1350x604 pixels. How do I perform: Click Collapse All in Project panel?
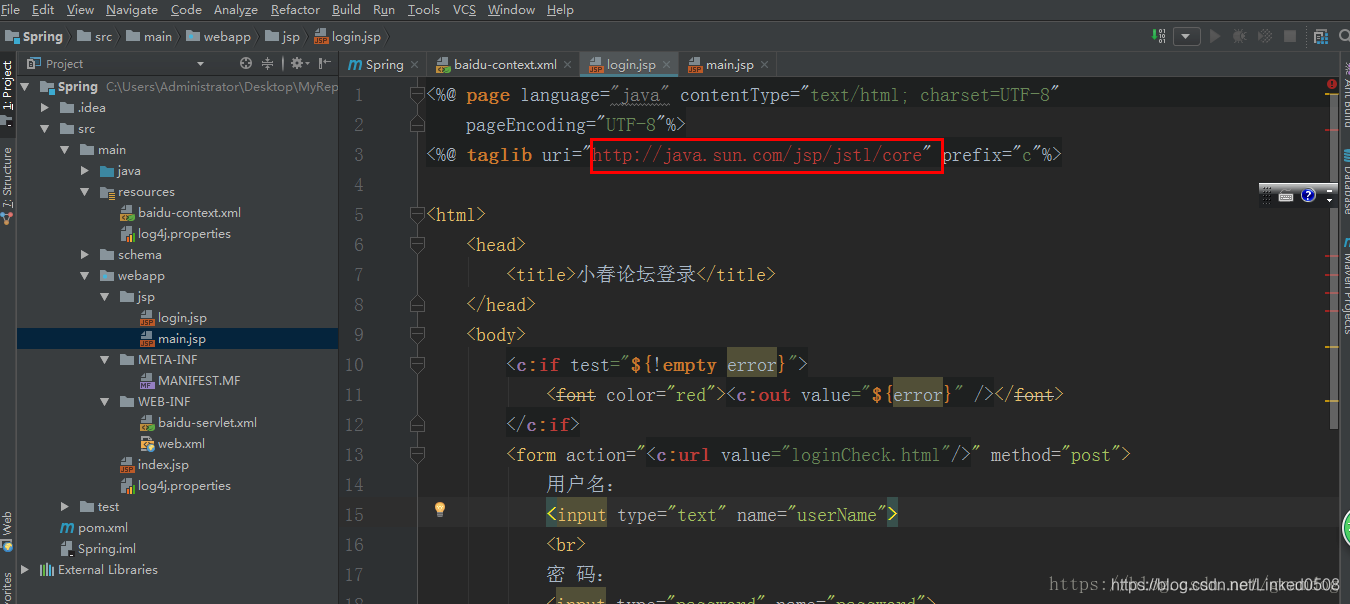[x=267, y=63]
